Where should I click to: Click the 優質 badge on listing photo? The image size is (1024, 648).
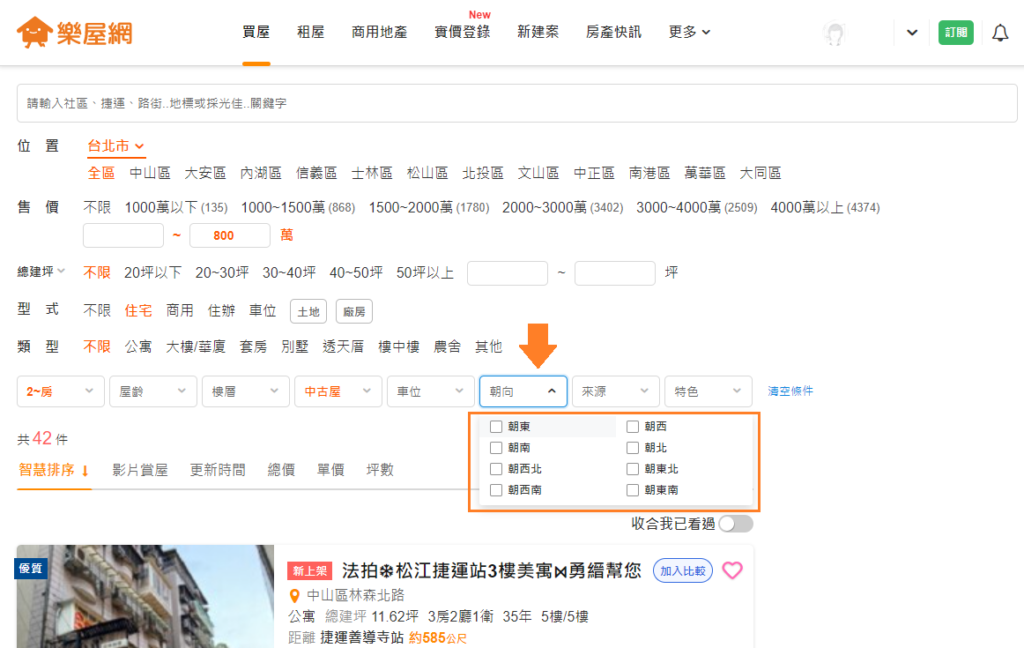click(30, 568)
